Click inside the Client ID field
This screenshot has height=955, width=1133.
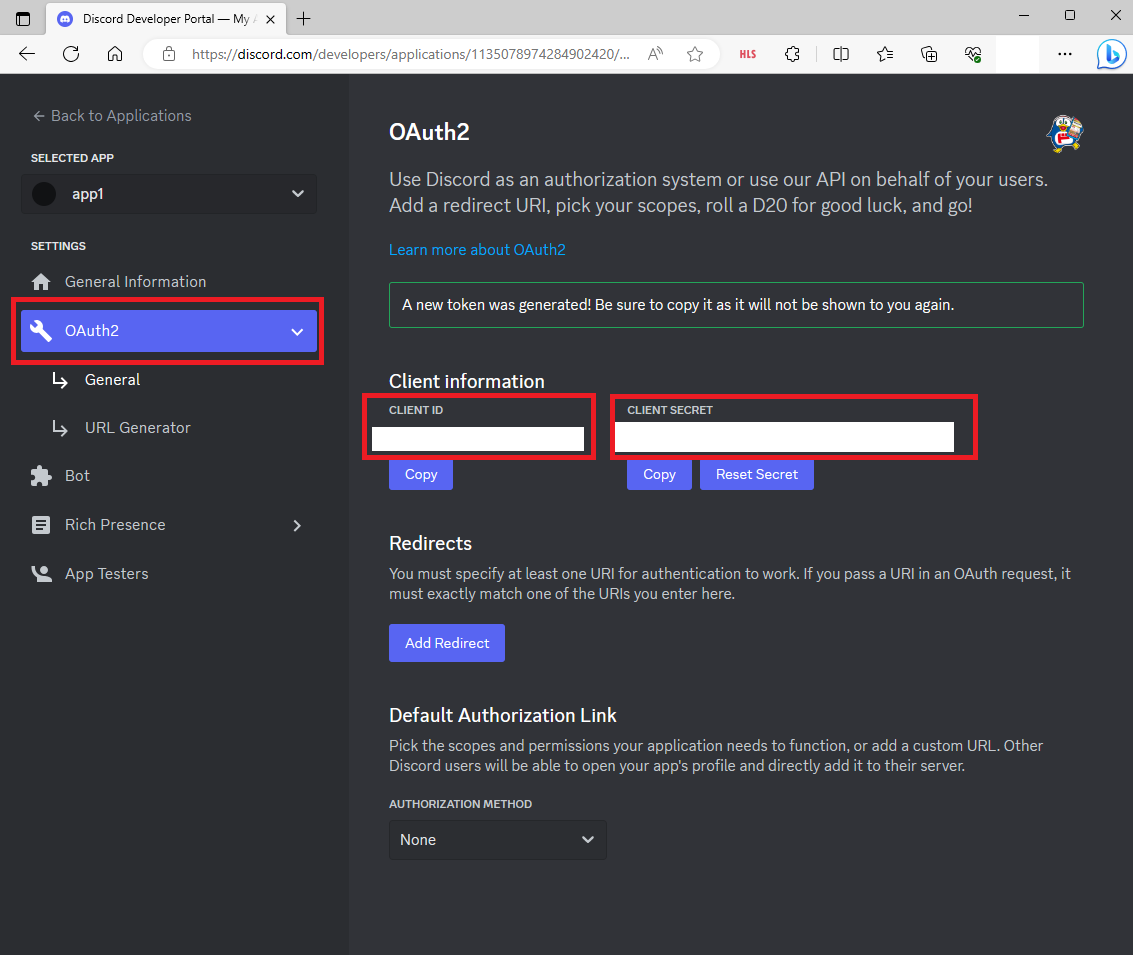tap(478, 438)
